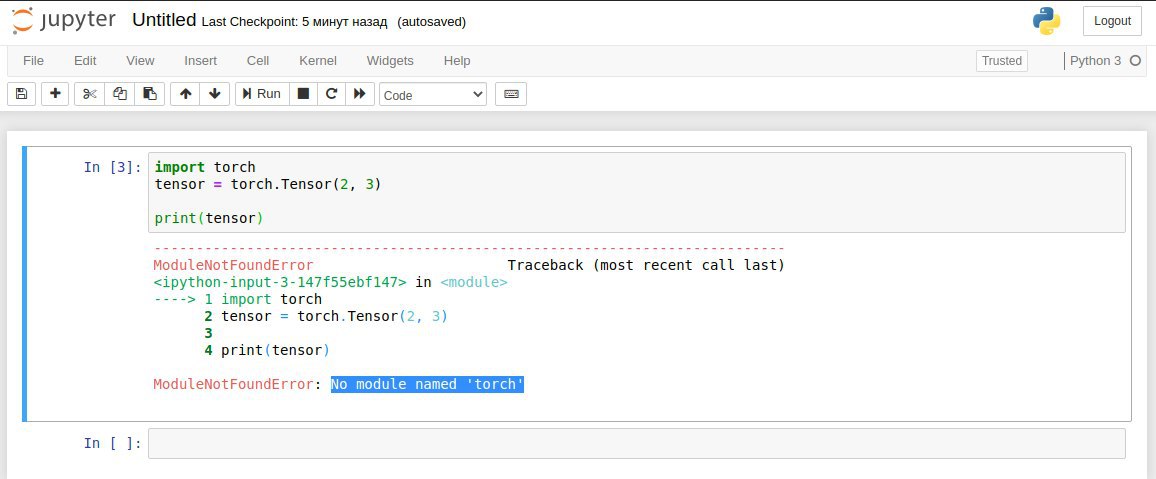Click the ipython-input-3-147f55ebf147 text
This screenshot has width=1156, height=479.
click(x=280, y=282)
